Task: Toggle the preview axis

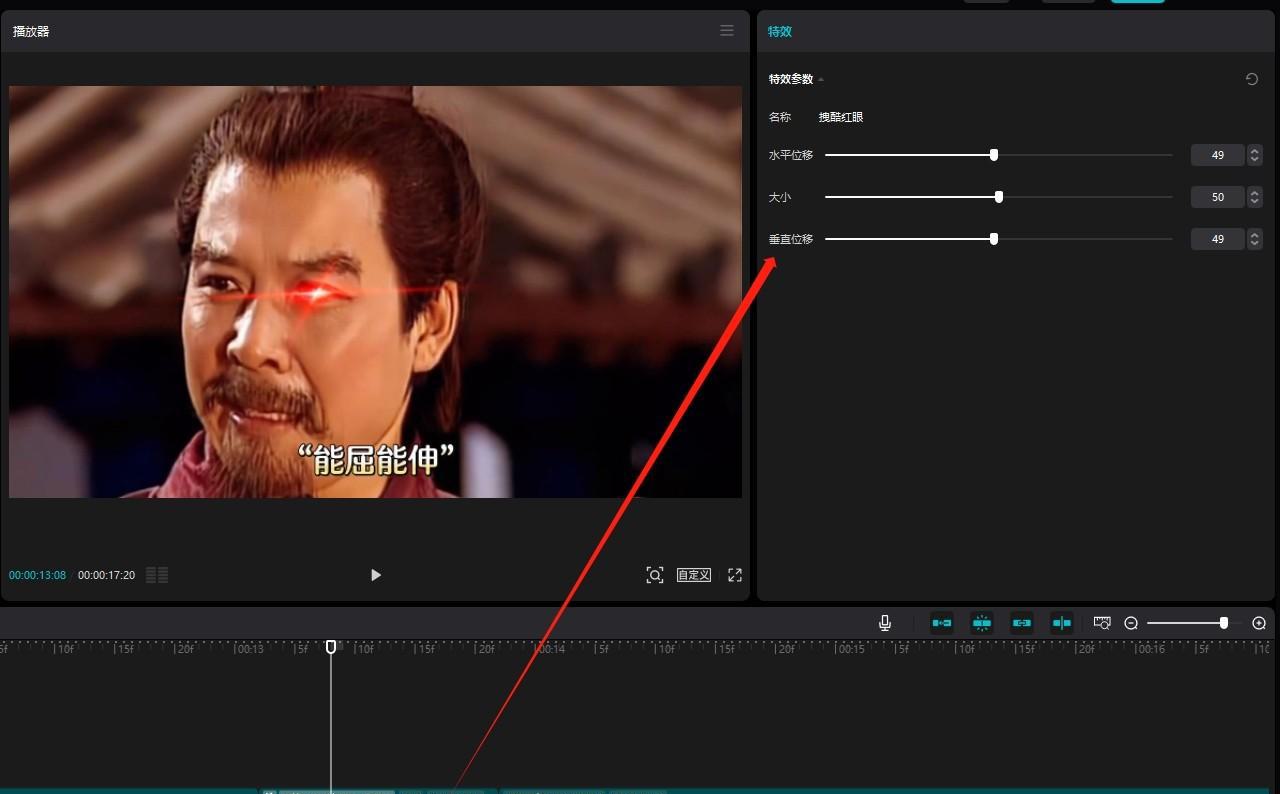Action: point(1062,623)
